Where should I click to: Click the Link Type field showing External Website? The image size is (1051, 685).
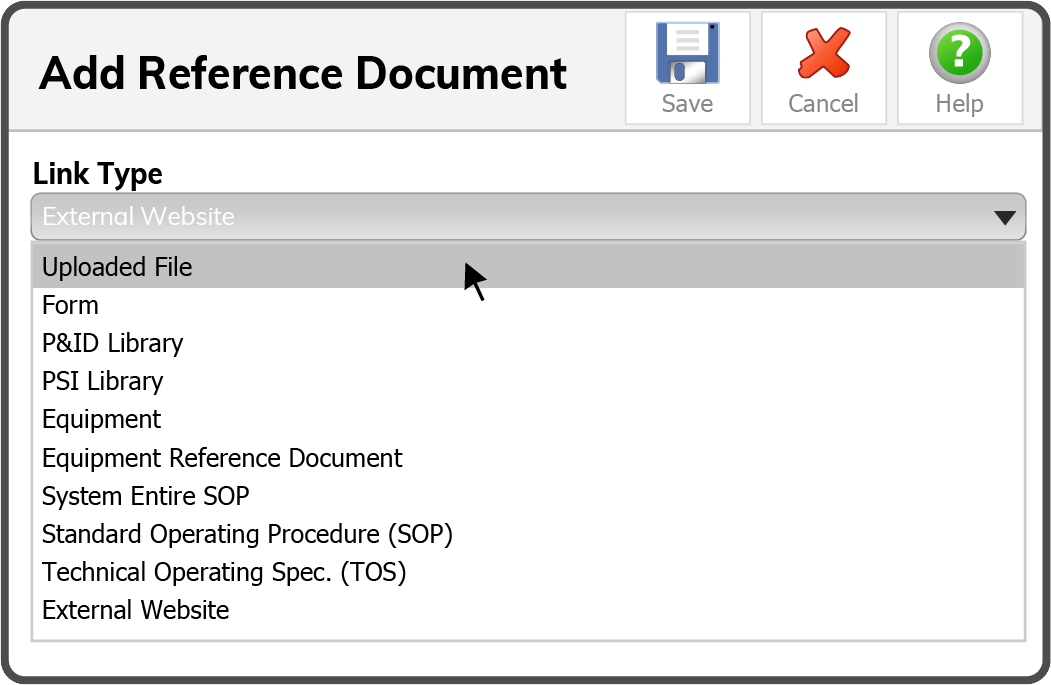[x=500, y=217]
